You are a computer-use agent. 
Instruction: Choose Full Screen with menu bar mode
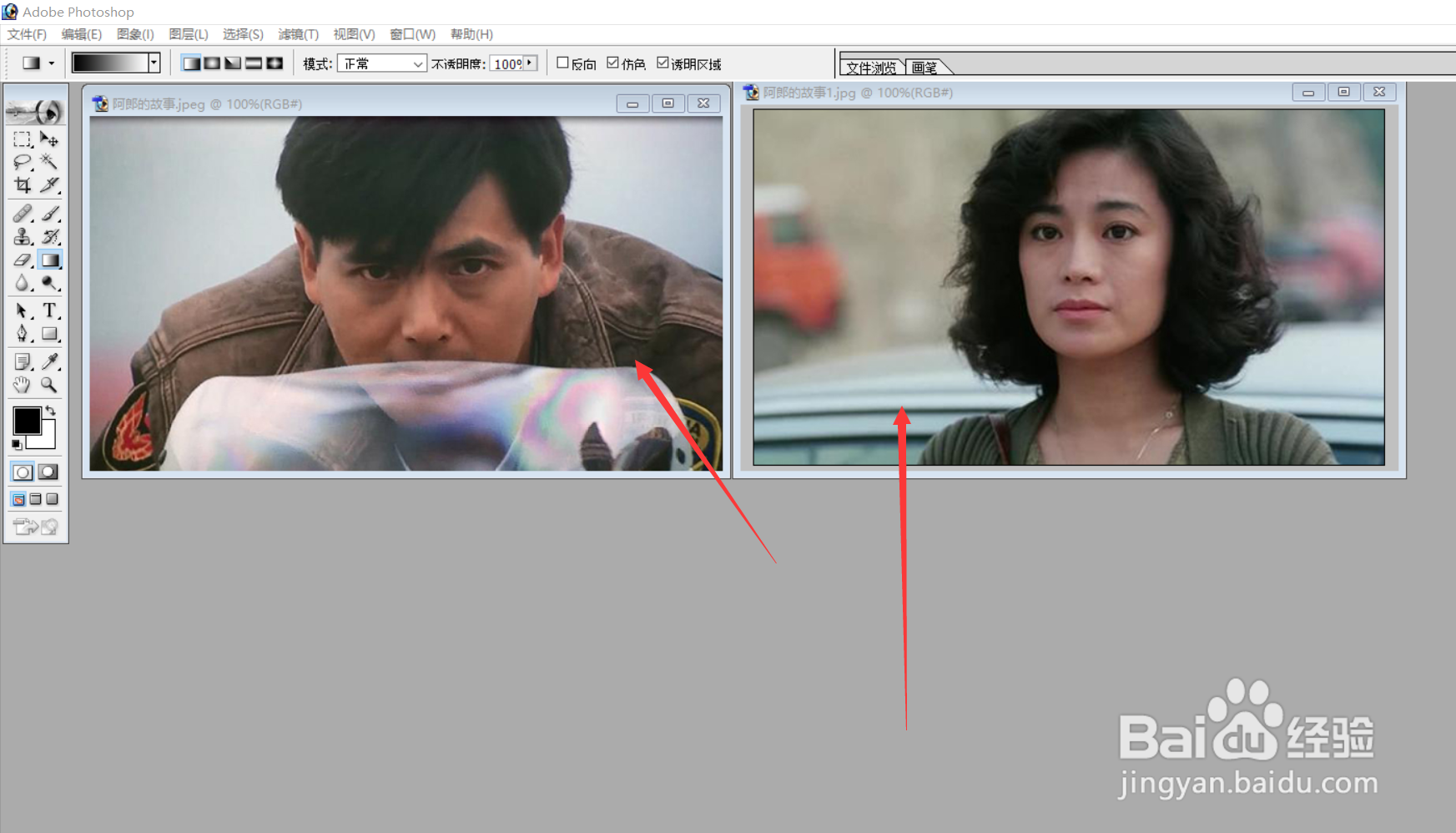pyautogui.click(x=35, y=499)
